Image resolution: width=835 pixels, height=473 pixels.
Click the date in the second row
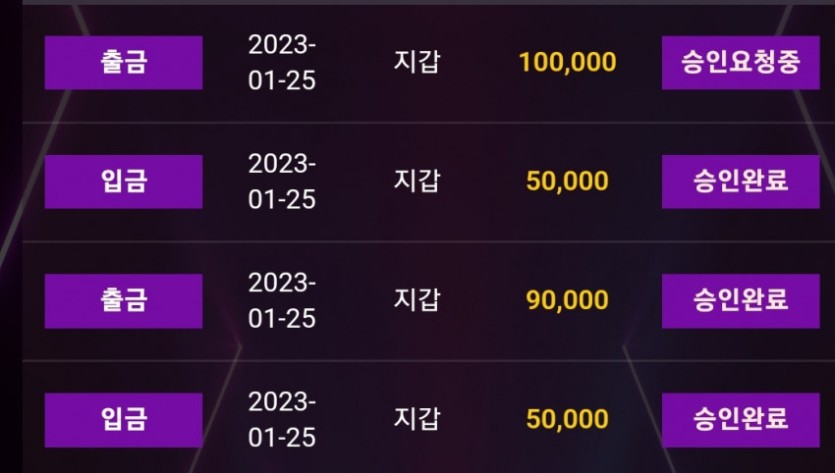coord(282,181)
